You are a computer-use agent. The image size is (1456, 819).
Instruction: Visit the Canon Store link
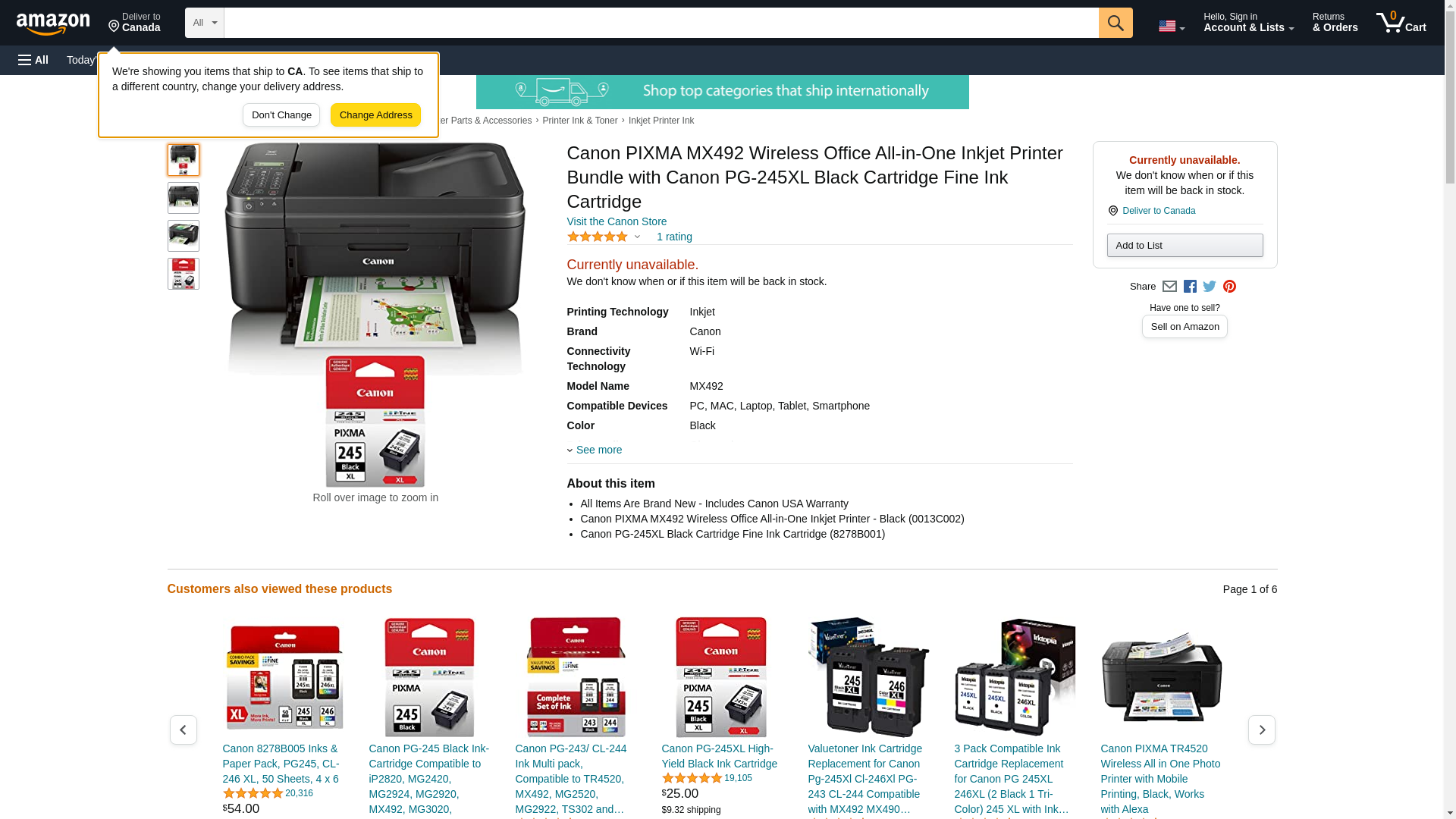coord(617,221)
